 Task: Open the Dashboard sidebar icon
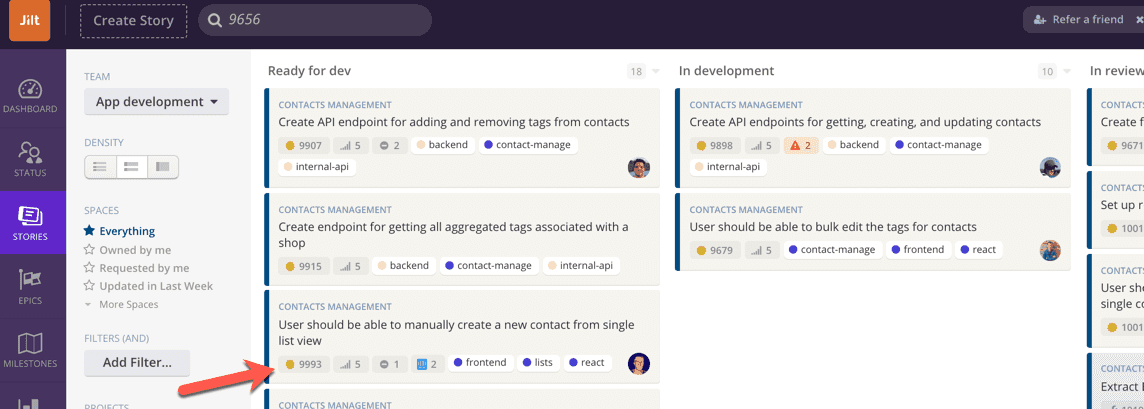[x=30, y=96]
